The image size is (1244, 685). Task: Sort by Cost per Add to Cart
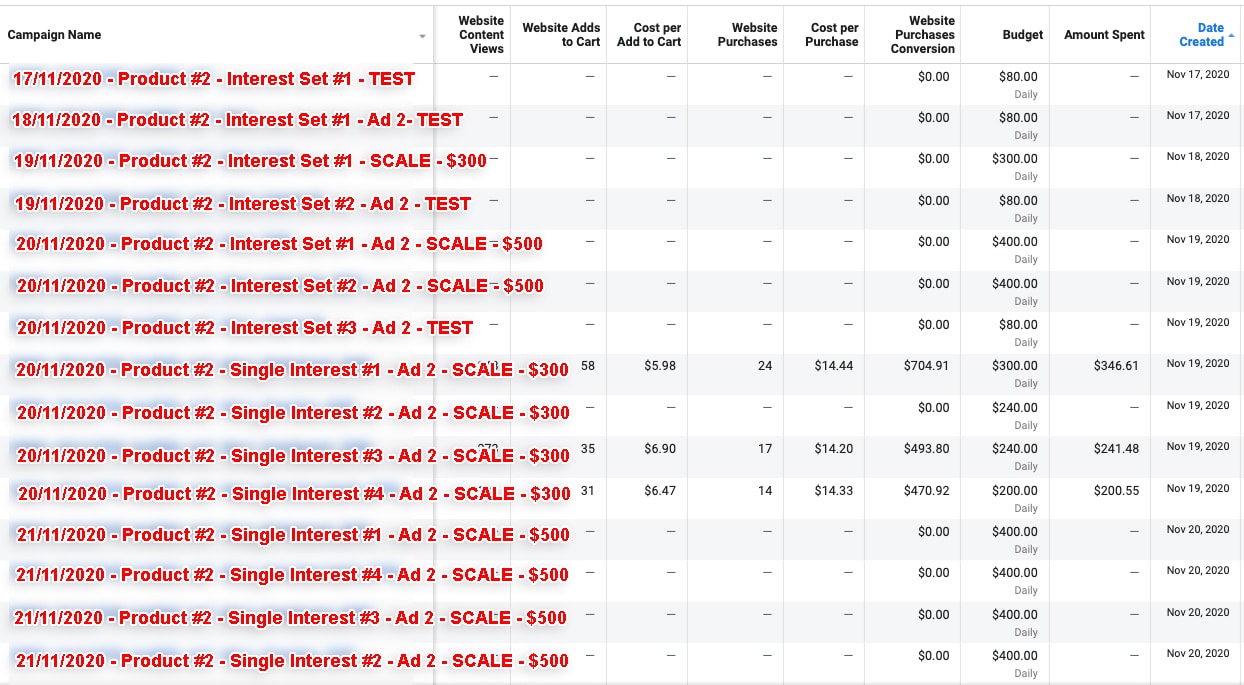[649, 35]
